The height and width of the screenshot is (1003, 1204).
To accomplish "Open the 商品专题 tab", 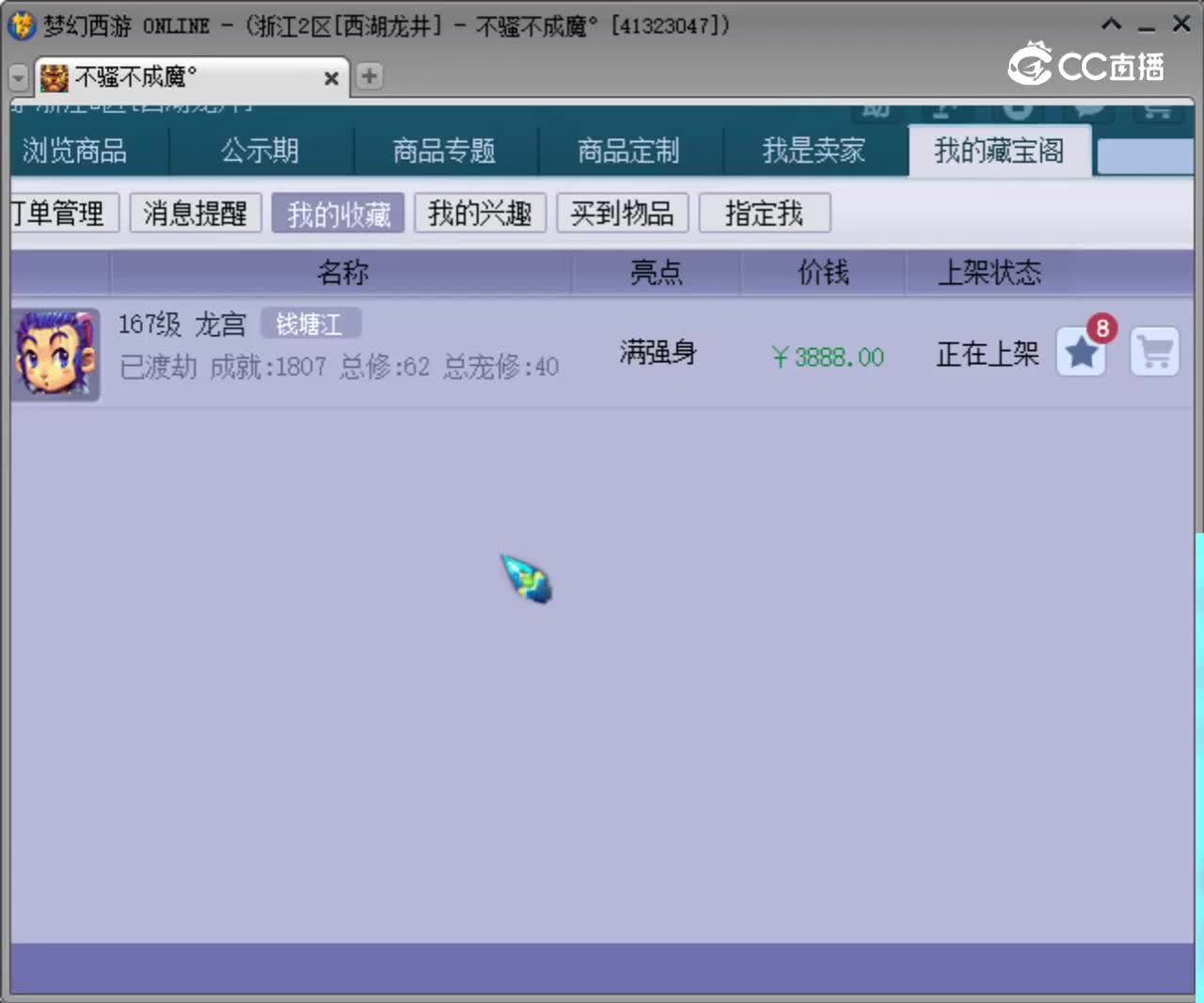I will click(x=445, y=151).
